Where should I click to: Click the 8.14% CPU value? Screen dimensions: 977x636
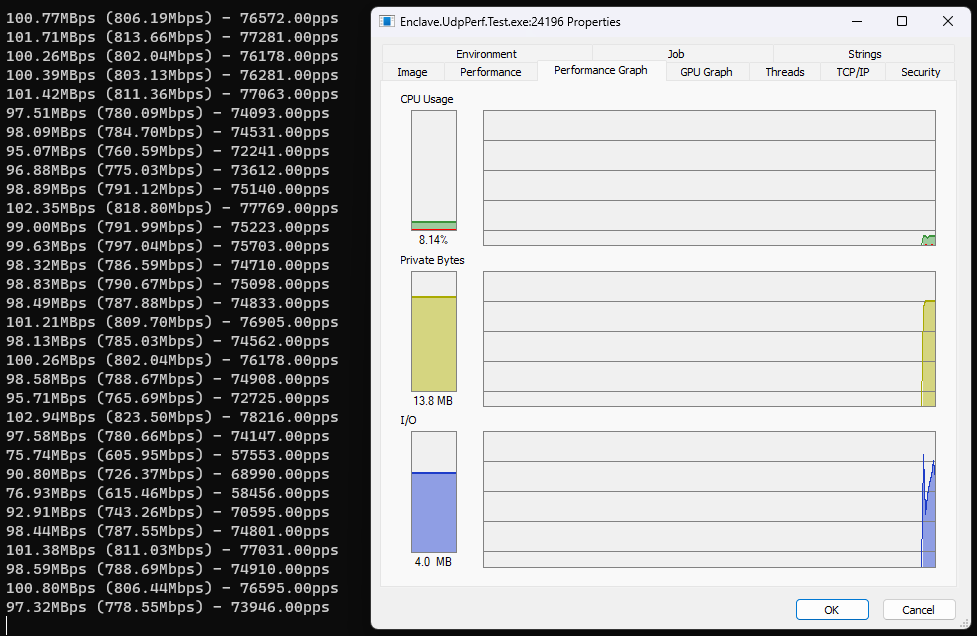(433, 240)
